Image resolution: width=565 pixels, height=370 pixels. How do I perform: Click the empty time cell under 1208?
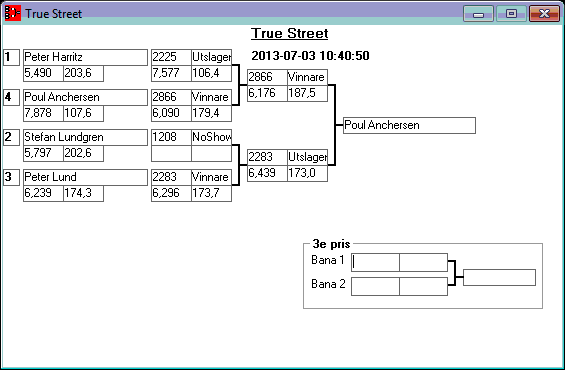(x=172, y=153)
